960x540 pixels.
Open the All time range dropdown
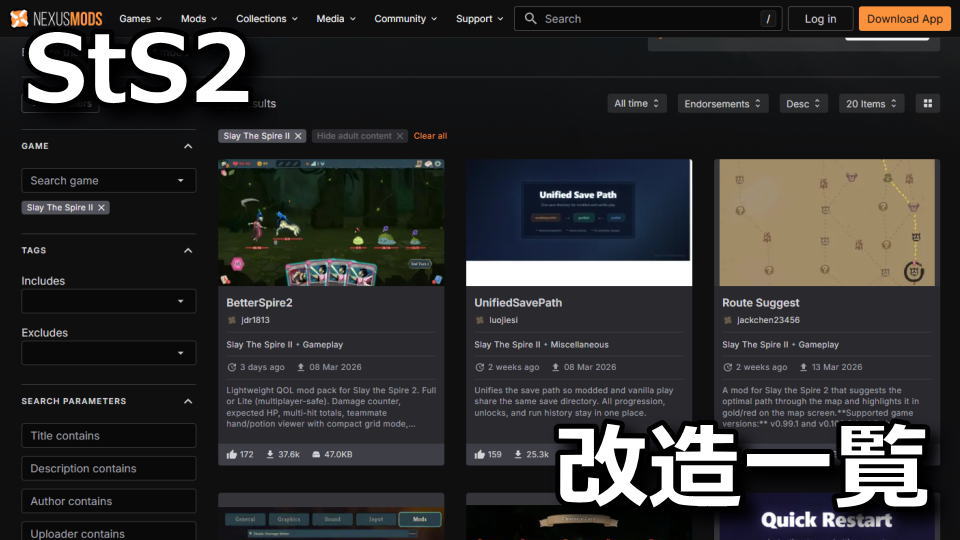pos(637,104)
